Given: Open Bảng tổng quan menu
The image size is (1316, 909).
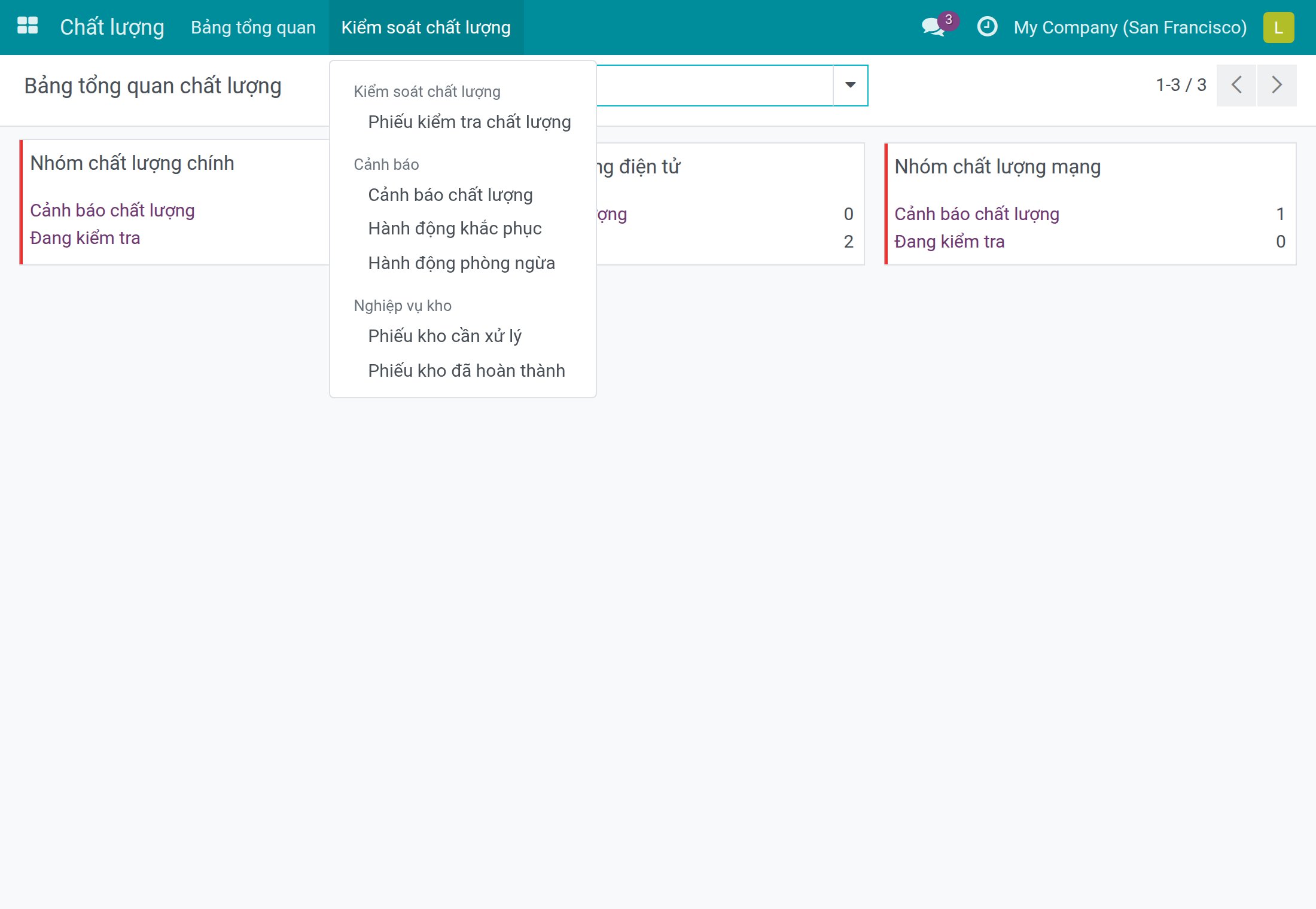Looking at the screenshot, I should point(253,28).
